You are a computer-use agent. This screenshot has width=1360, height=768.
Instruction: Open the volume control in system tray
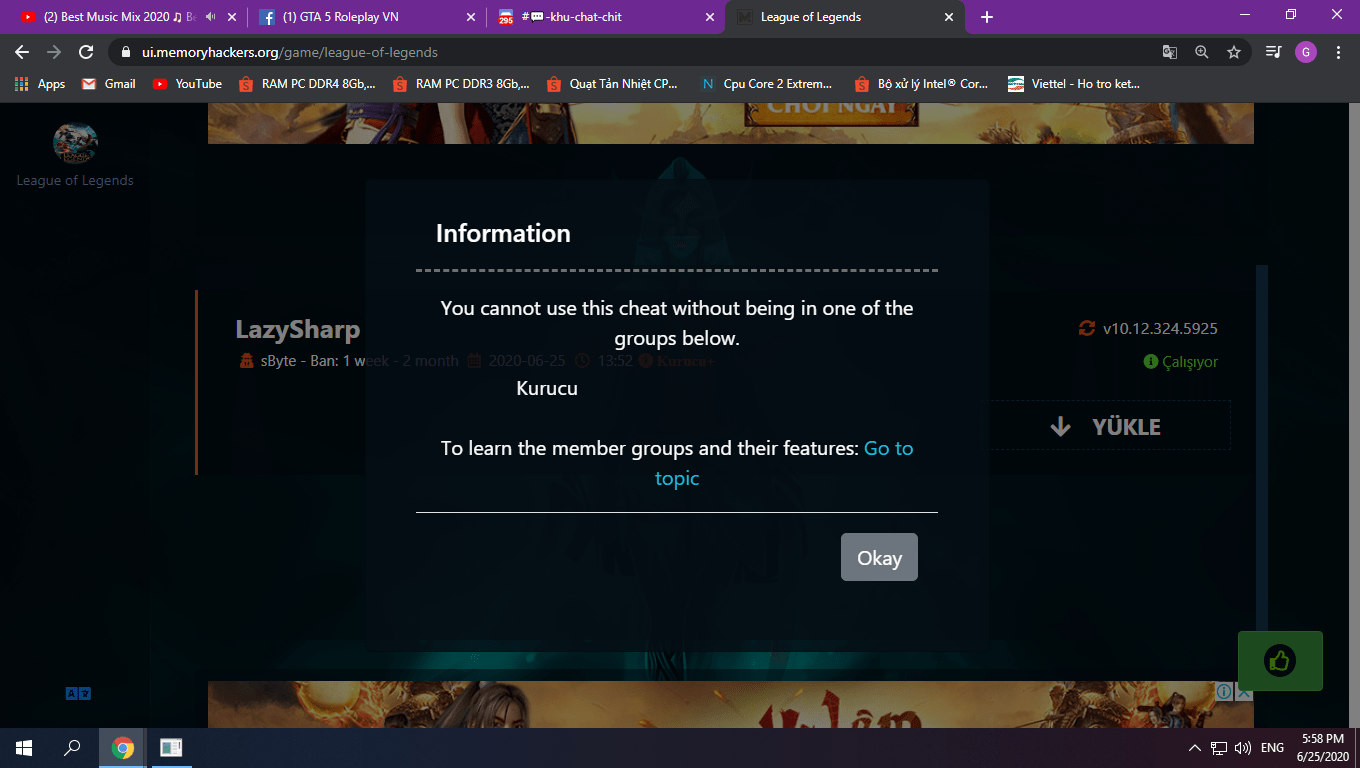click(1243, 747)
